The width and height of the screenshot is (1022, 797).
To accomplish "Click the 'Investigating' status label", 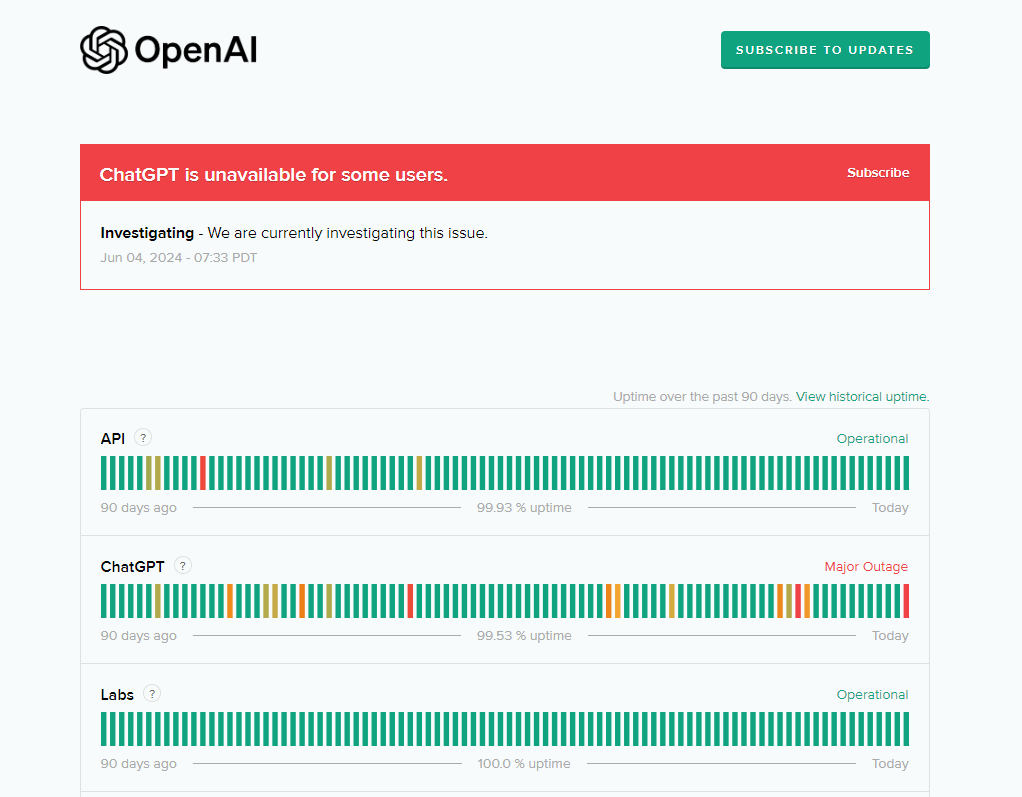I will click(147, 233).
